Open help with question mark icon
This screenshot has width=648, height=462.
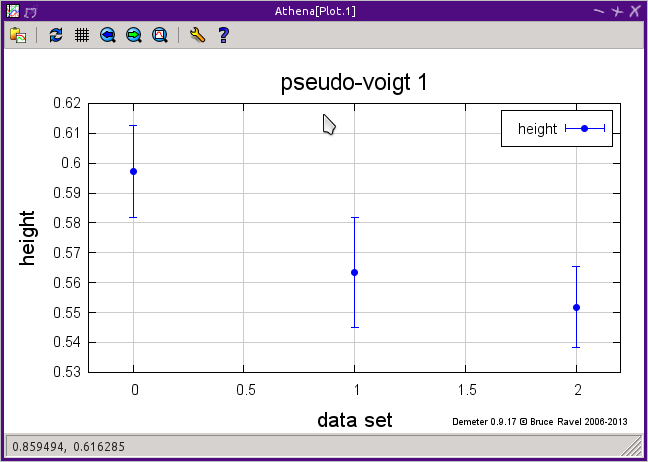pyautogui.click(x=223, y=35)
